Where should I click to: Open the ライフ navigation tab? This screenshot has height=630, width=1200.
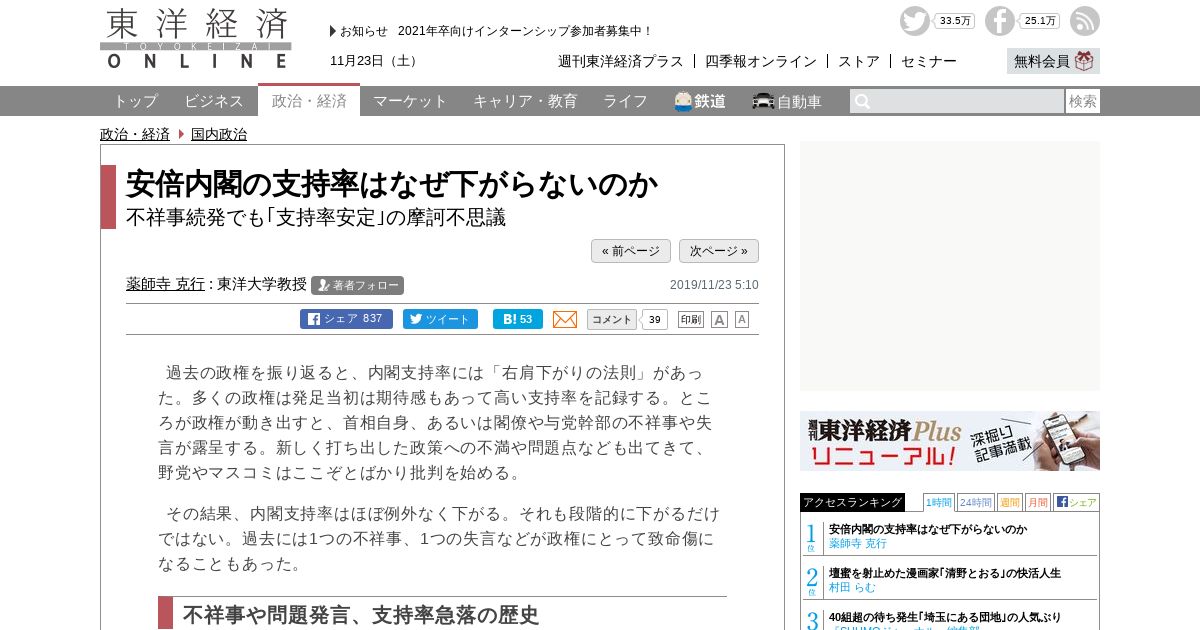click(625, 101)
